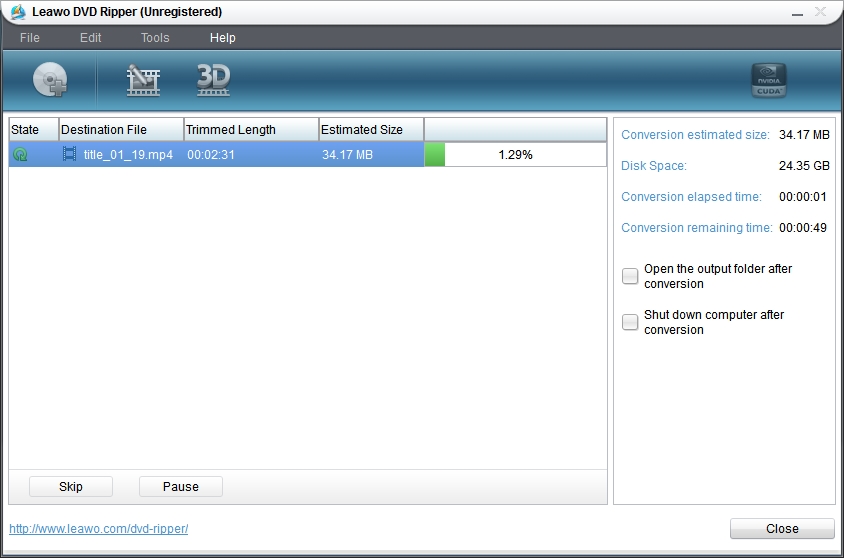The width and height of the screenshot is (844, 558).
Task: Open the Edit menu
Action: point(91,38)
